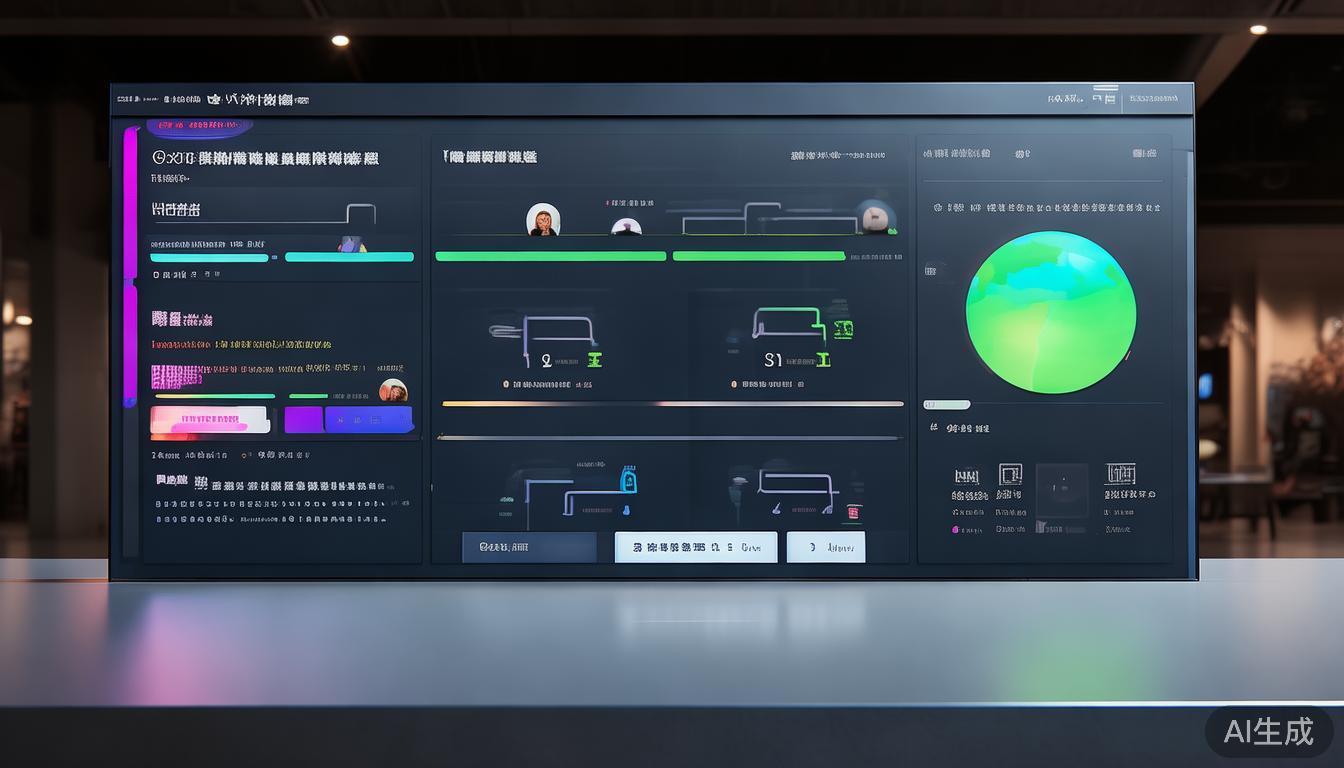Click the round profile photo in the left panel

coord(393,390)
